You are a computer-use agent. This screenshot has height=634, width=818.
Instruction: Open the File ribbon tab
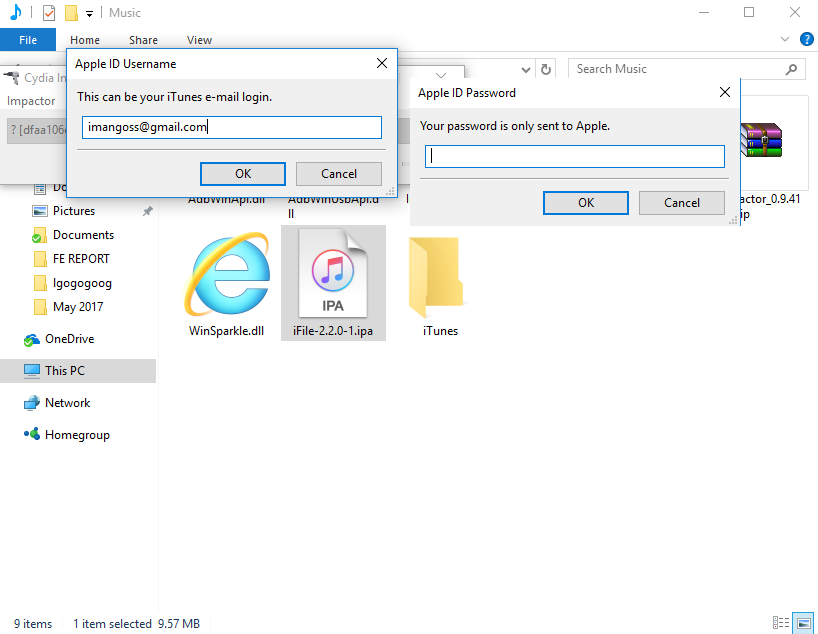tap(28, 40)
